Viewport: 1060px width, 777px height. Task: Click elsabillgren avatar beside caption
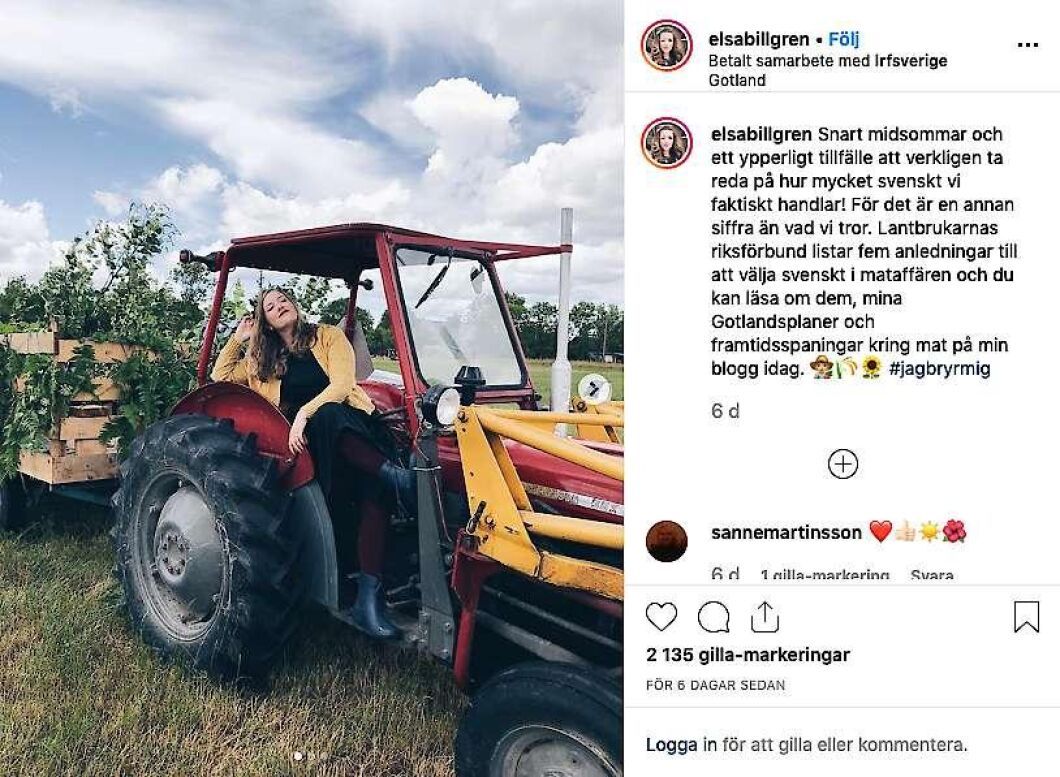click(x=667, y=143)
